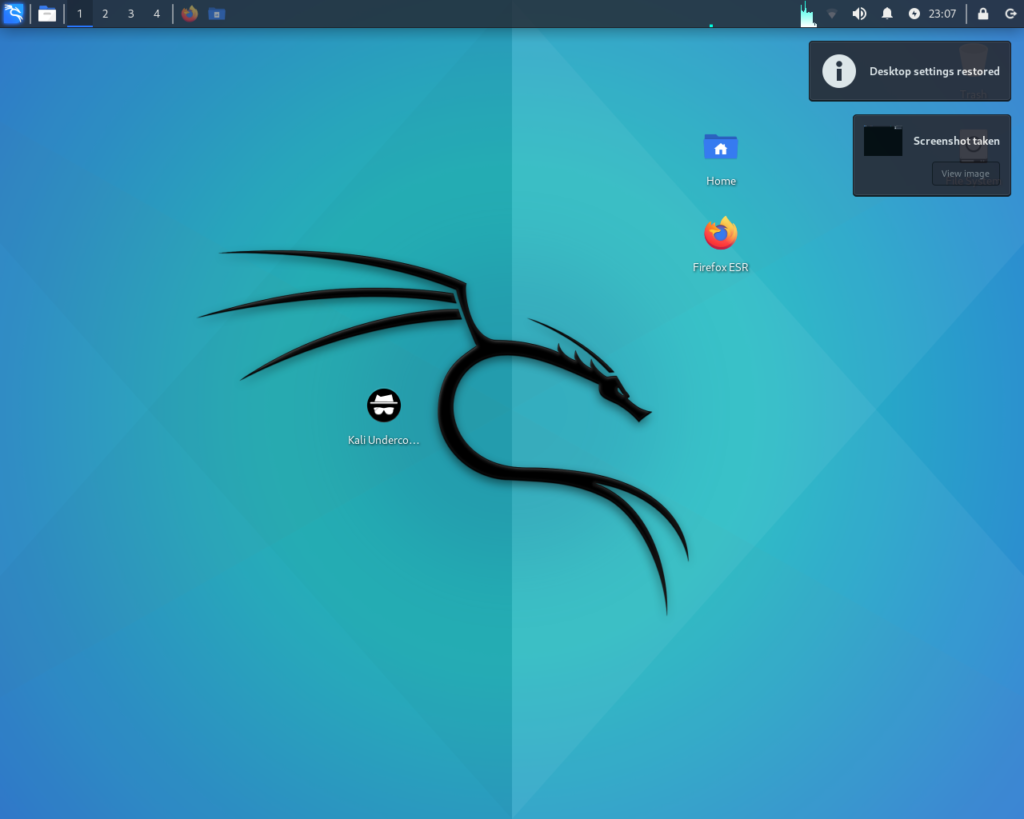
Task: Click the screenshot thumbnail in the notification
Action: coord(883,141)
